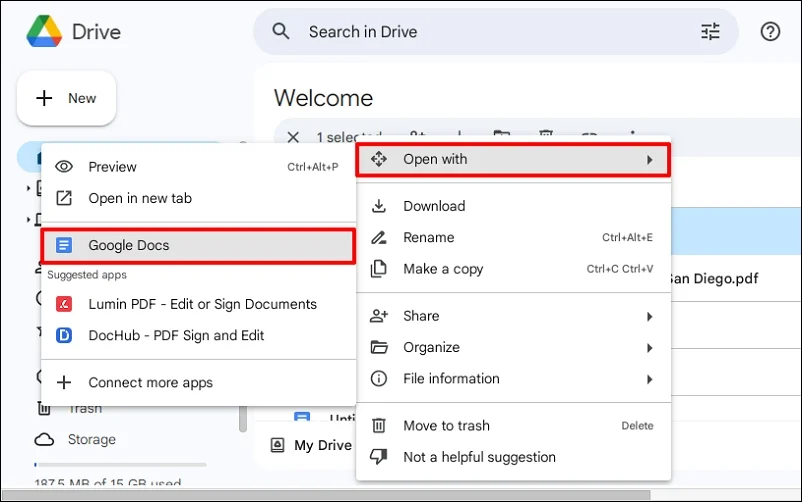Choose Not a helpful suggestion
802x502 pixels.
[513, 457]
